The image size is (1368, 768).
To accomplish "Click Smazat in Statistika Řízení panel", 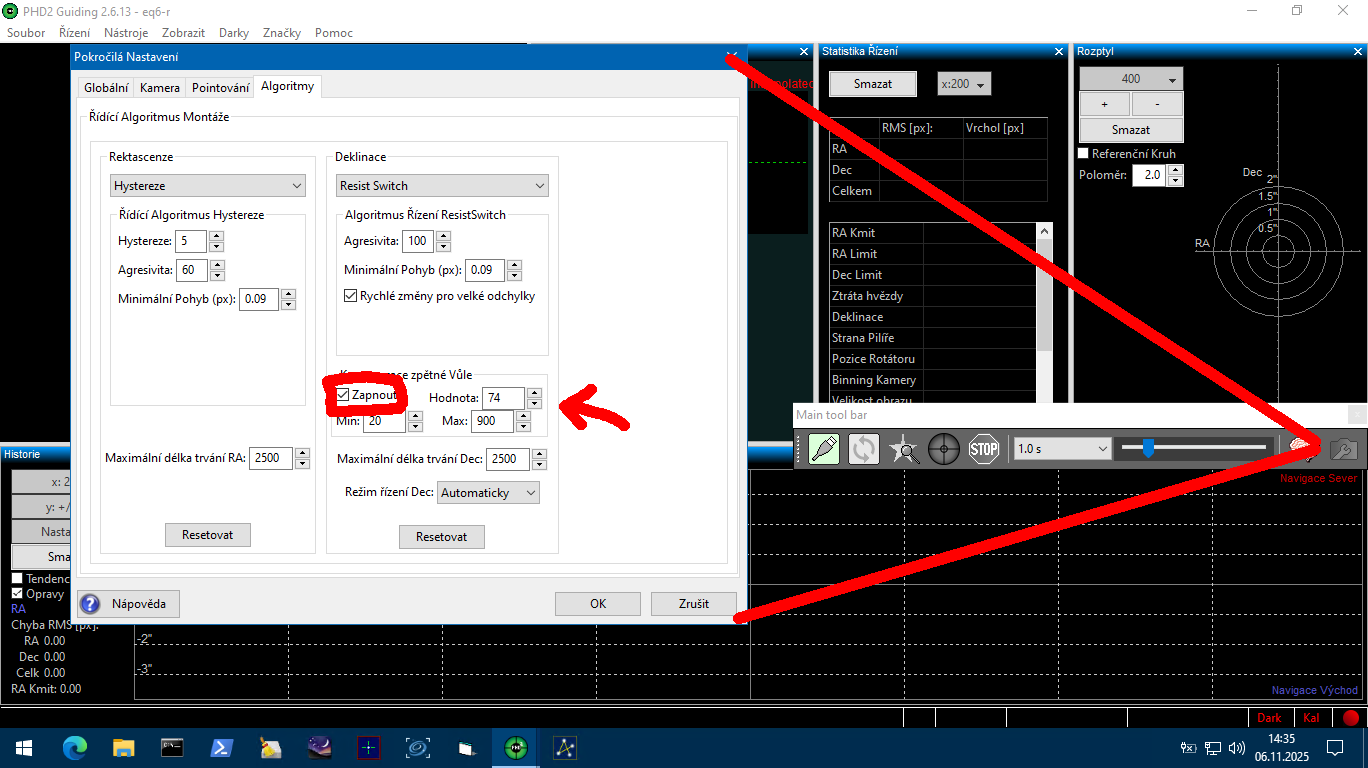I will pyautogui.click(x=872, y=84).
